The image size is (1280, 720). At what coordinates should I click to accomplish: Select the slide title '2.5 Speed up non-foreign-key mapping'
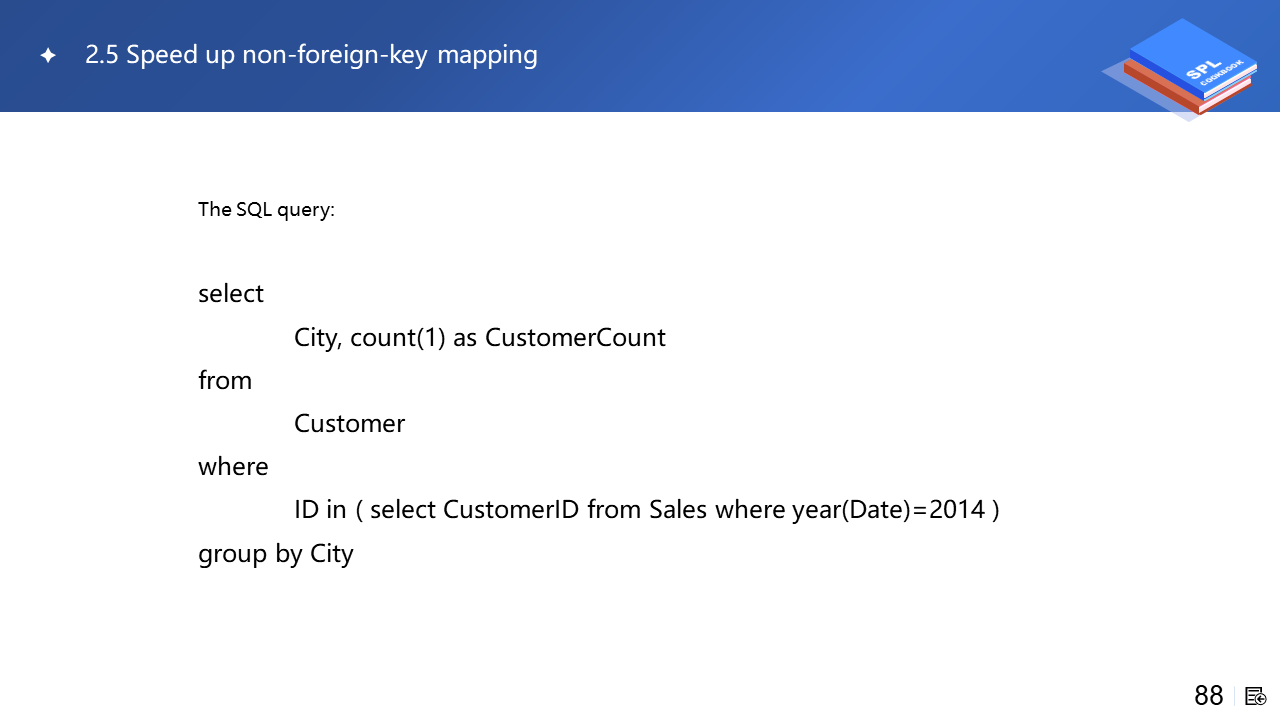(x=311, y=54)
